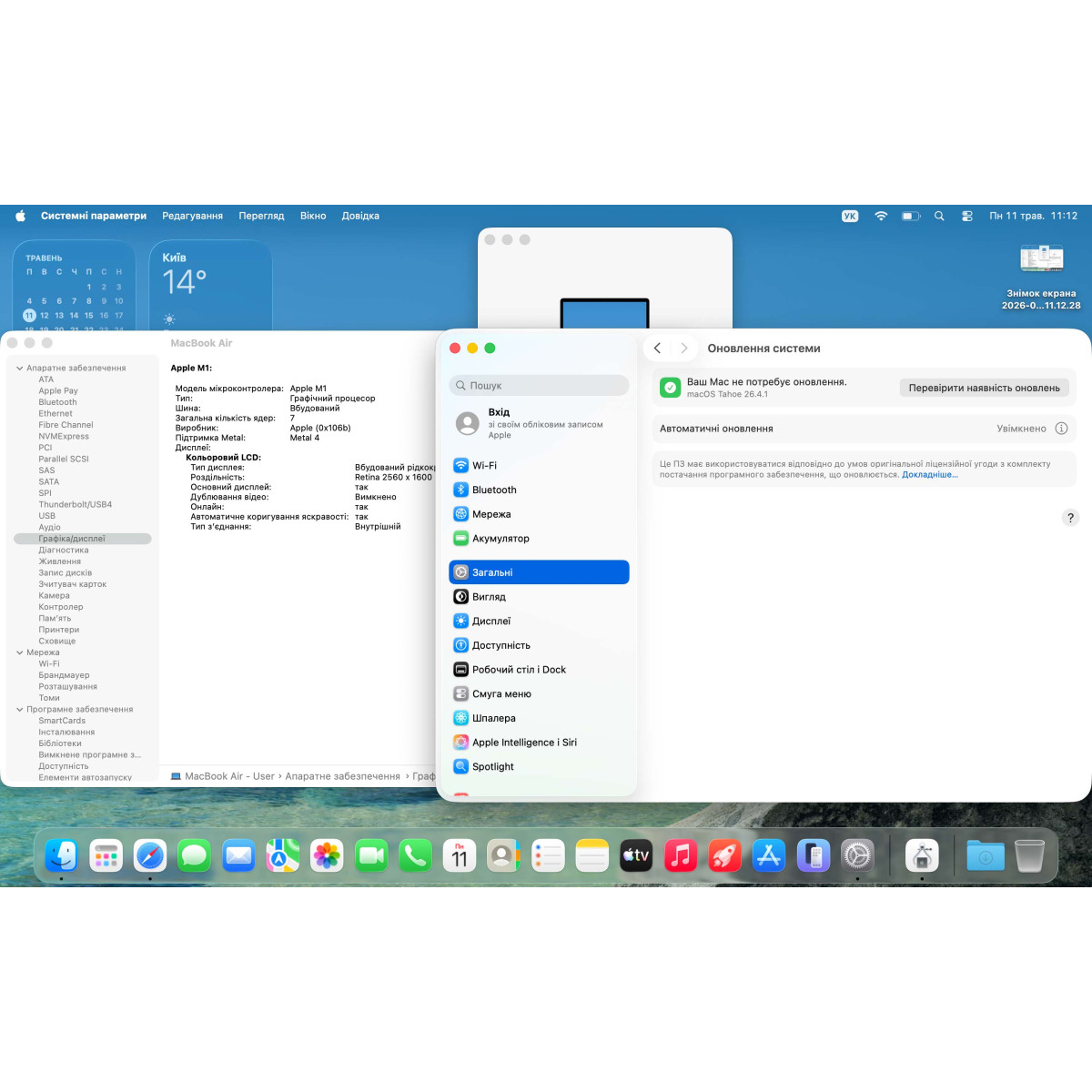Open System Information icon in Dock
This screenshot has width=1092, height=1092.
tap(922, 855)
